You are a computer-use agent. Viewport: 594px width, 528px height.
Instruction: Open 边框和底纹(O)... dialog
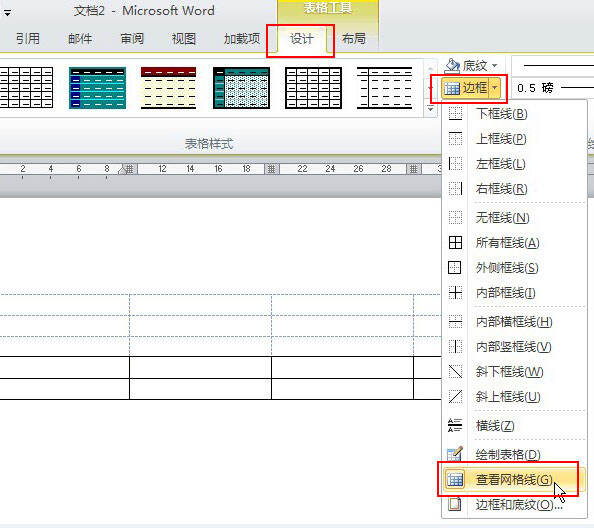coord(514,505)
